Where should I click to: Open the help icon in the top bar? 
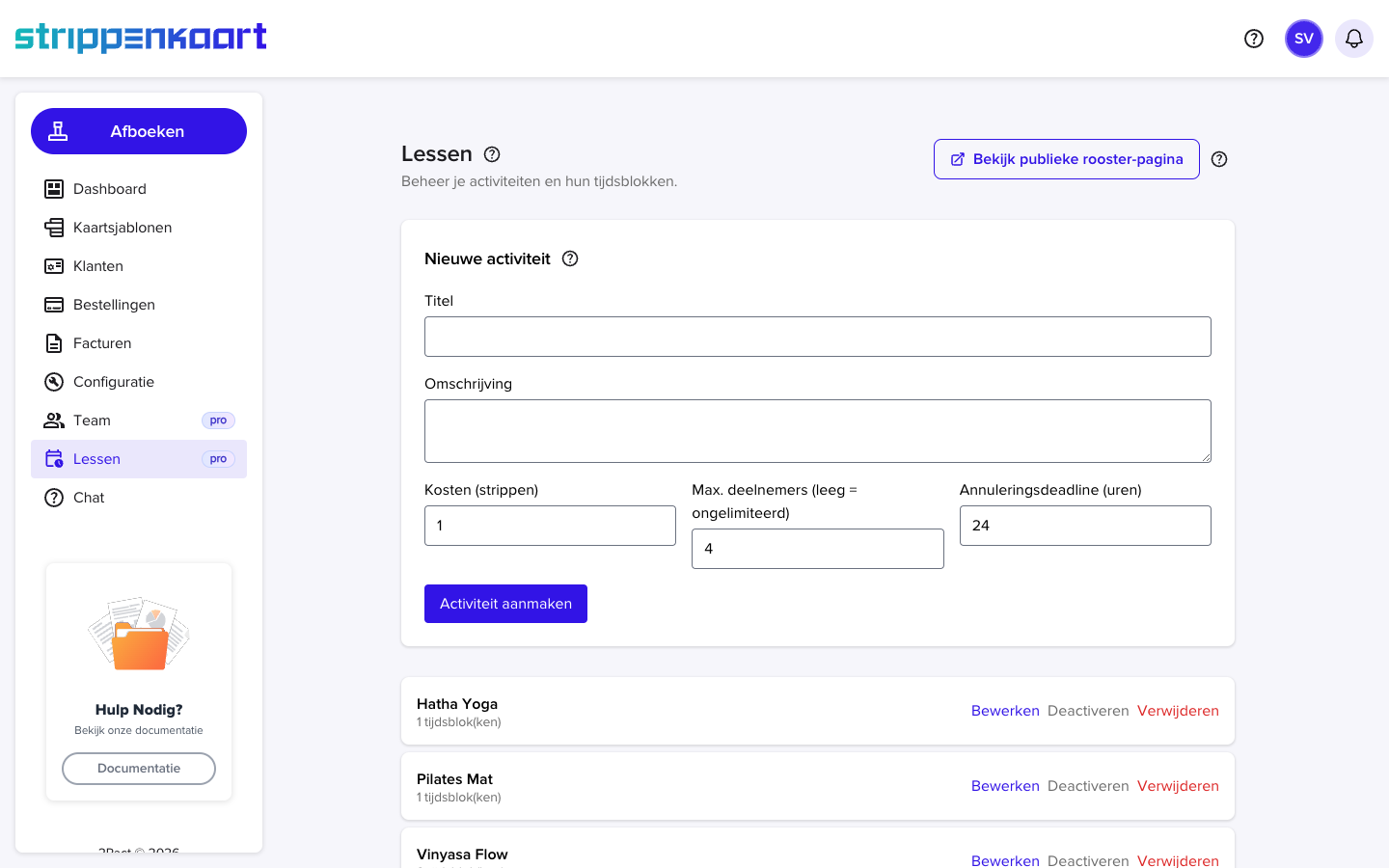[x=1254, y=39]
